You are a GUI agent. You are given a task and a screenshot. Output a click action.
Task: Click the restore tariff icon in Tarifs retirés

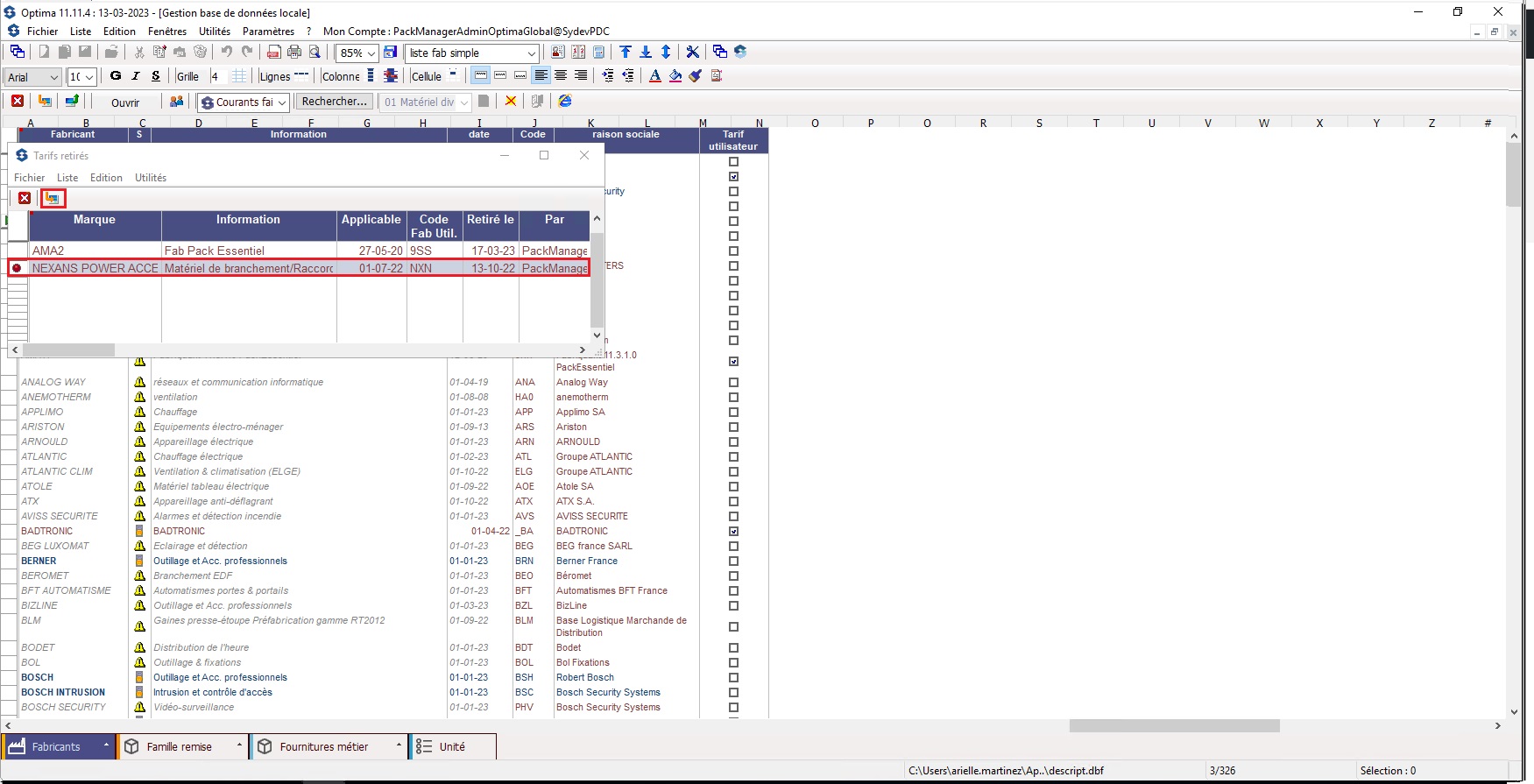(x=53, y=198)
